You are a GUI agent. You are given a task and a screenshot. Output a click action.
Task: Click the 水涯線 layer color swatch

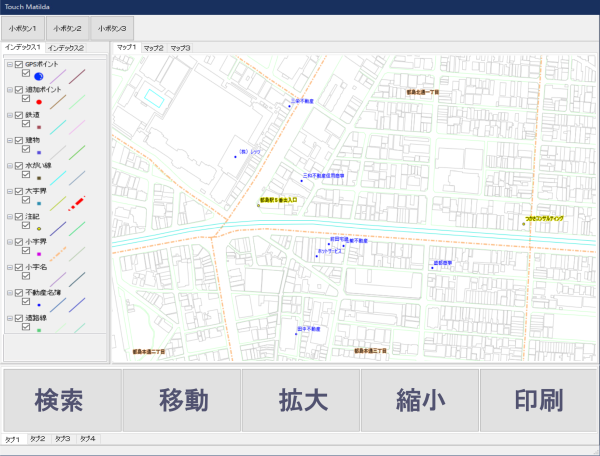pyautogui.click(x=38, y=177)
